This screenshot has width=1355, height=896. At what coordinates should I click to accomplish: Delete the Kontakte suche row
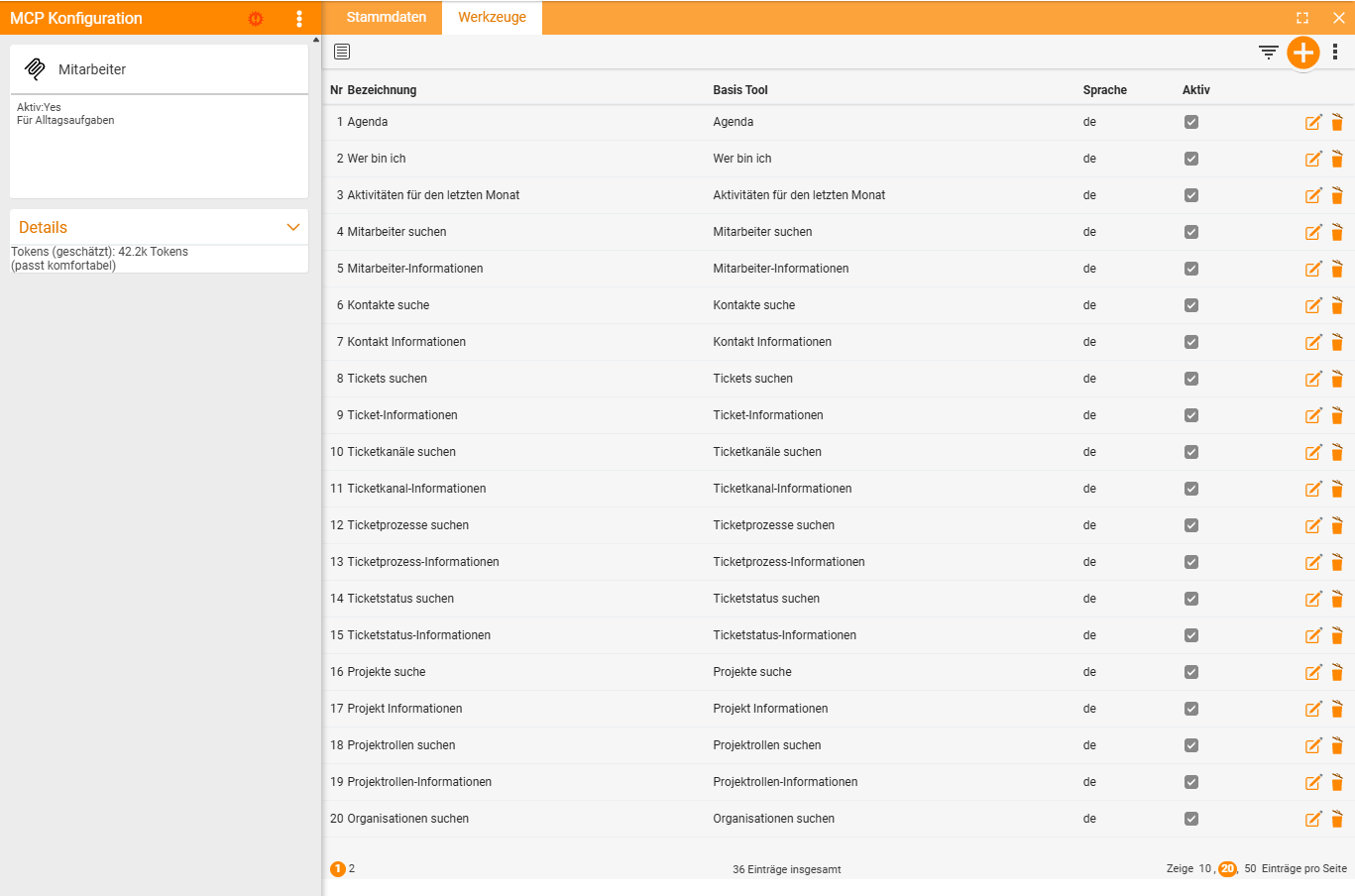pyautogui.click(x=1337, y=305)
